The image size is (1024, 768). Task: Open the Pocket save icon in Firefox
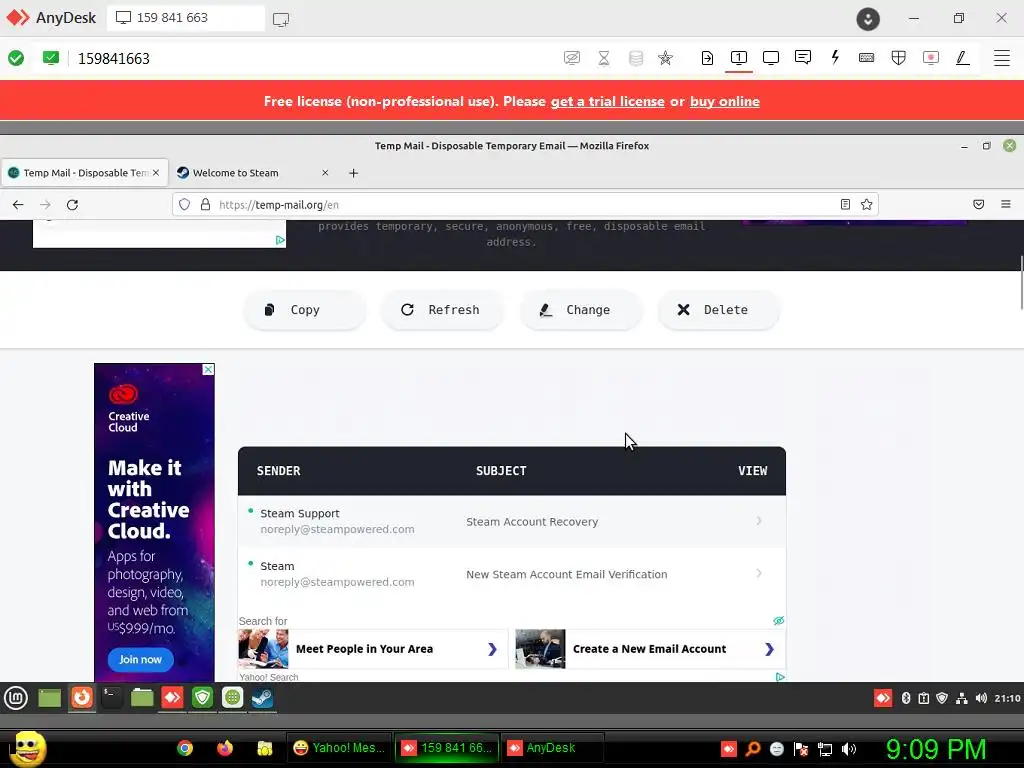pyautogui.click(x=978, y=204)
